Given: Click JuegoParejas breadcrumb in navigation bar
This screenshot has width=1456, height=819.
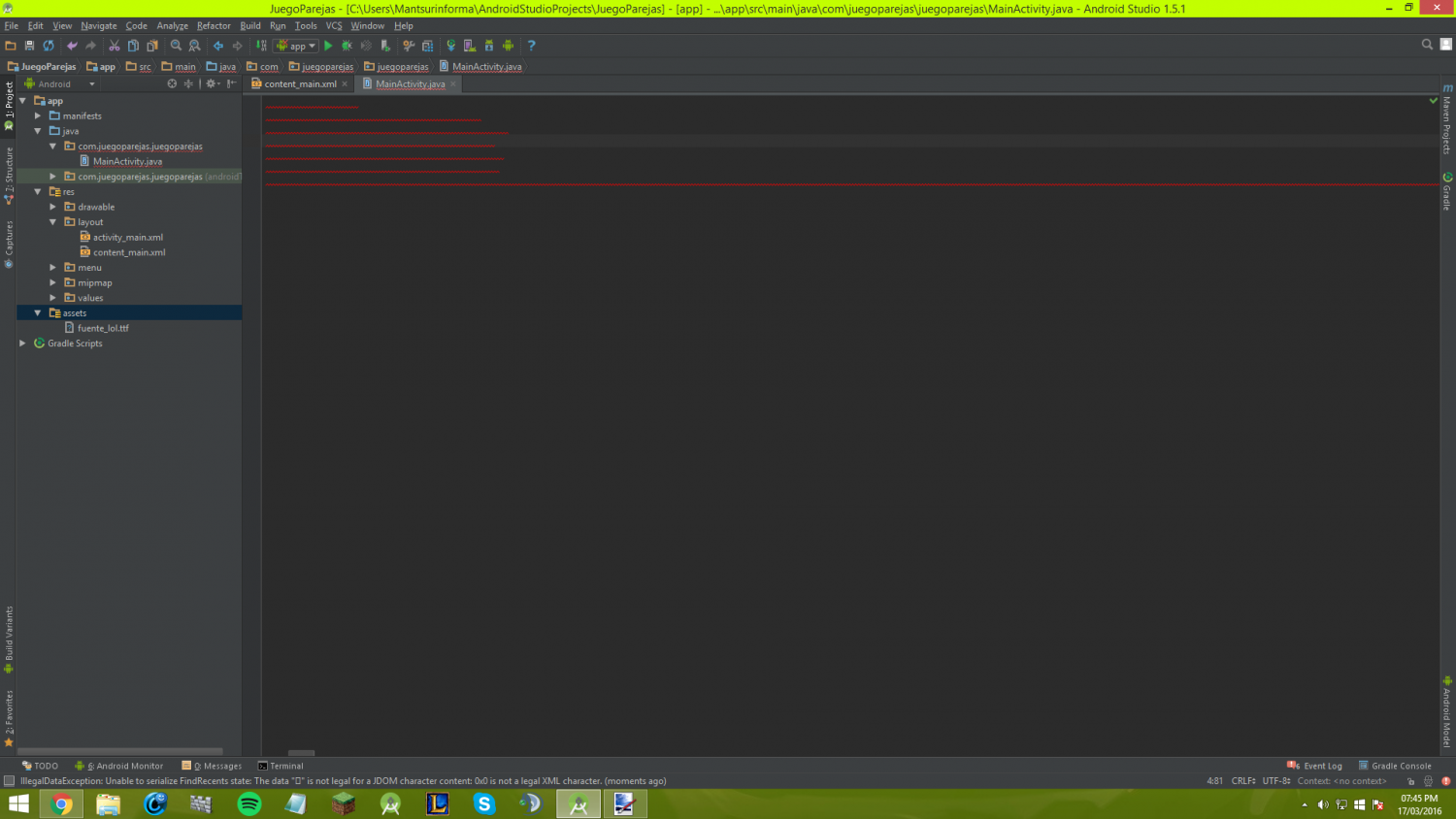Looking at the screenshot, I should tap(42, 67).
